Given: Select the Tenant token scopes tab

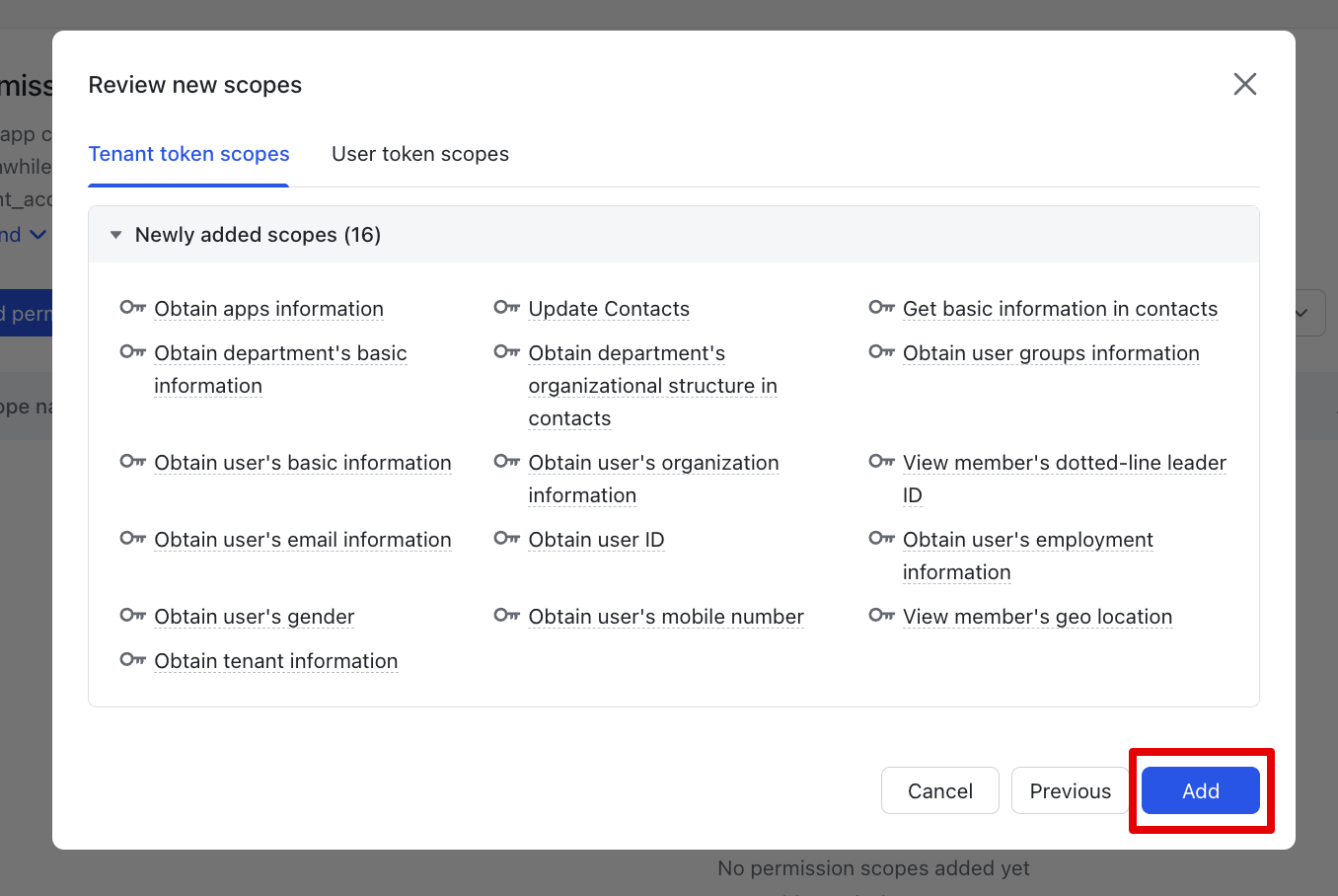Looking at the screenshot, I should pyautogui.click(x=188, y=154).
